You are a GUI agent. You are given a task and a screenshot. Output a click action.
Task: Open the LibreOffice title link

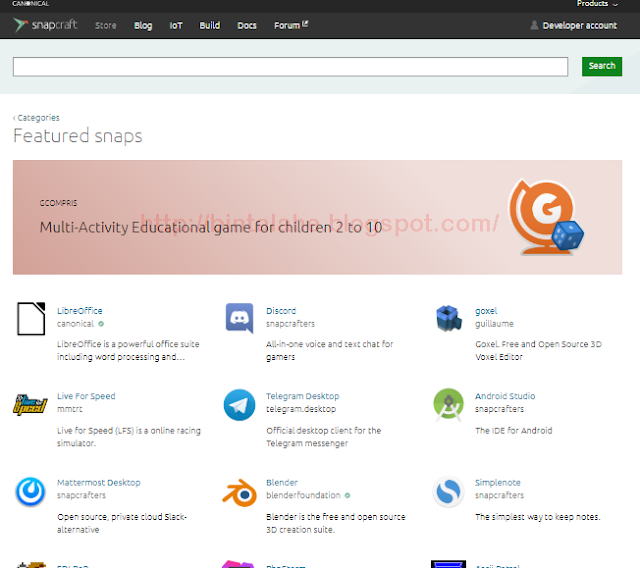(80, 311)
